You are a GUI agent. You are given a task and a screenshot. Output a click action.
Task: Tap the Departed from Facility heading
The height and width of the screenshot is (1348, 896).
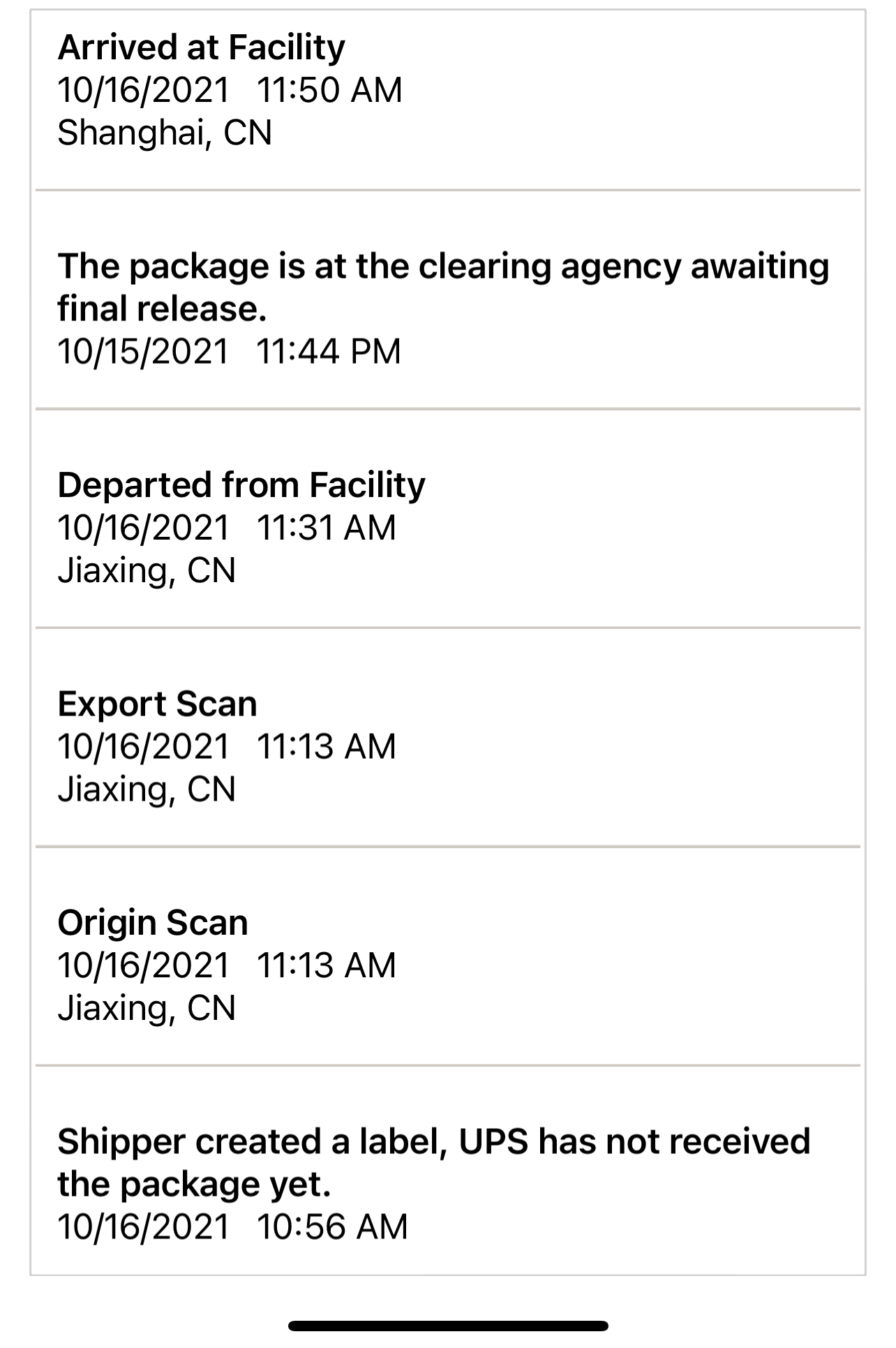[x=241, y=484]
